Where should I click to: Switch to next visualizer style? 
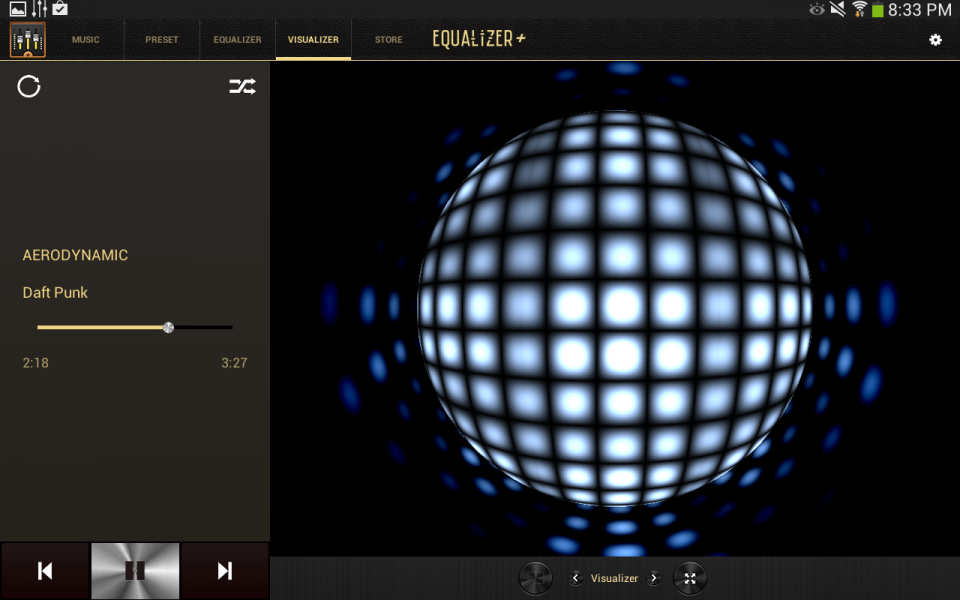click(x=654, y=578)
